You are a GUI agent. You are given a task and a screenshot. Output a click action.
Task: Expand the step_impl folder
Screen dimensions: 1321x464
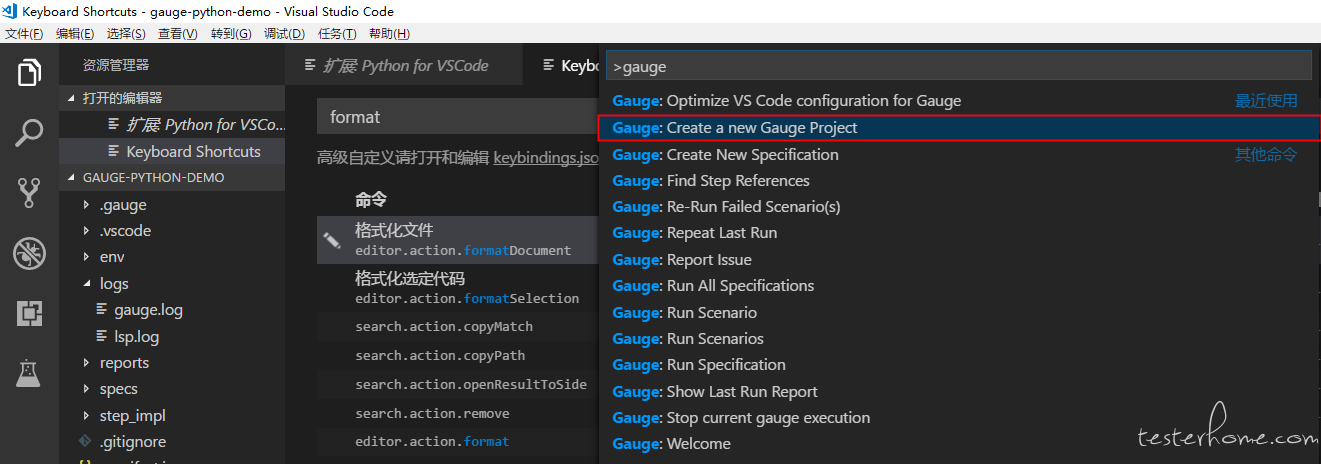172,416
